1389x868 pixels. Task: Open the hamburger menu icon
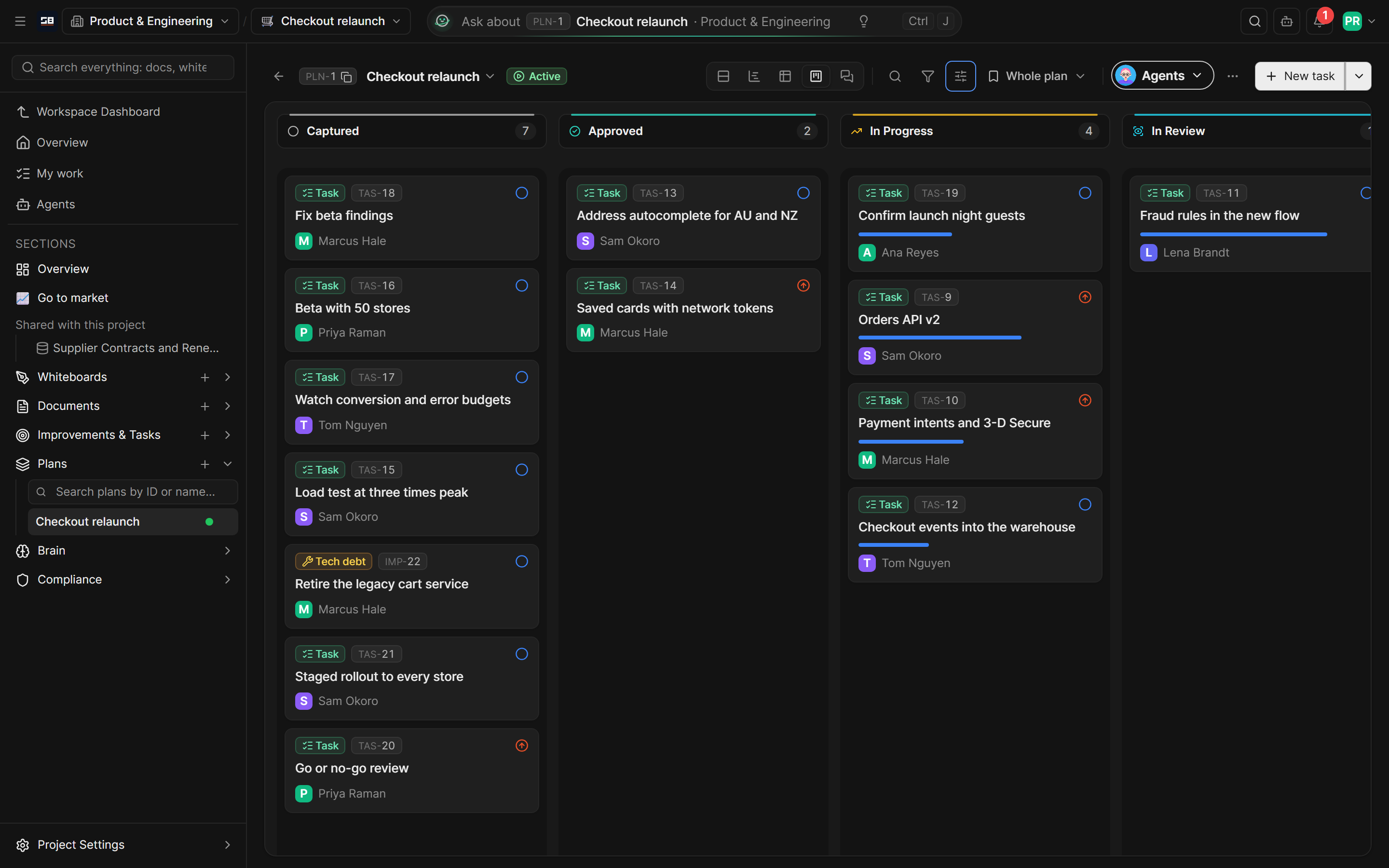(x=20, y=21)
